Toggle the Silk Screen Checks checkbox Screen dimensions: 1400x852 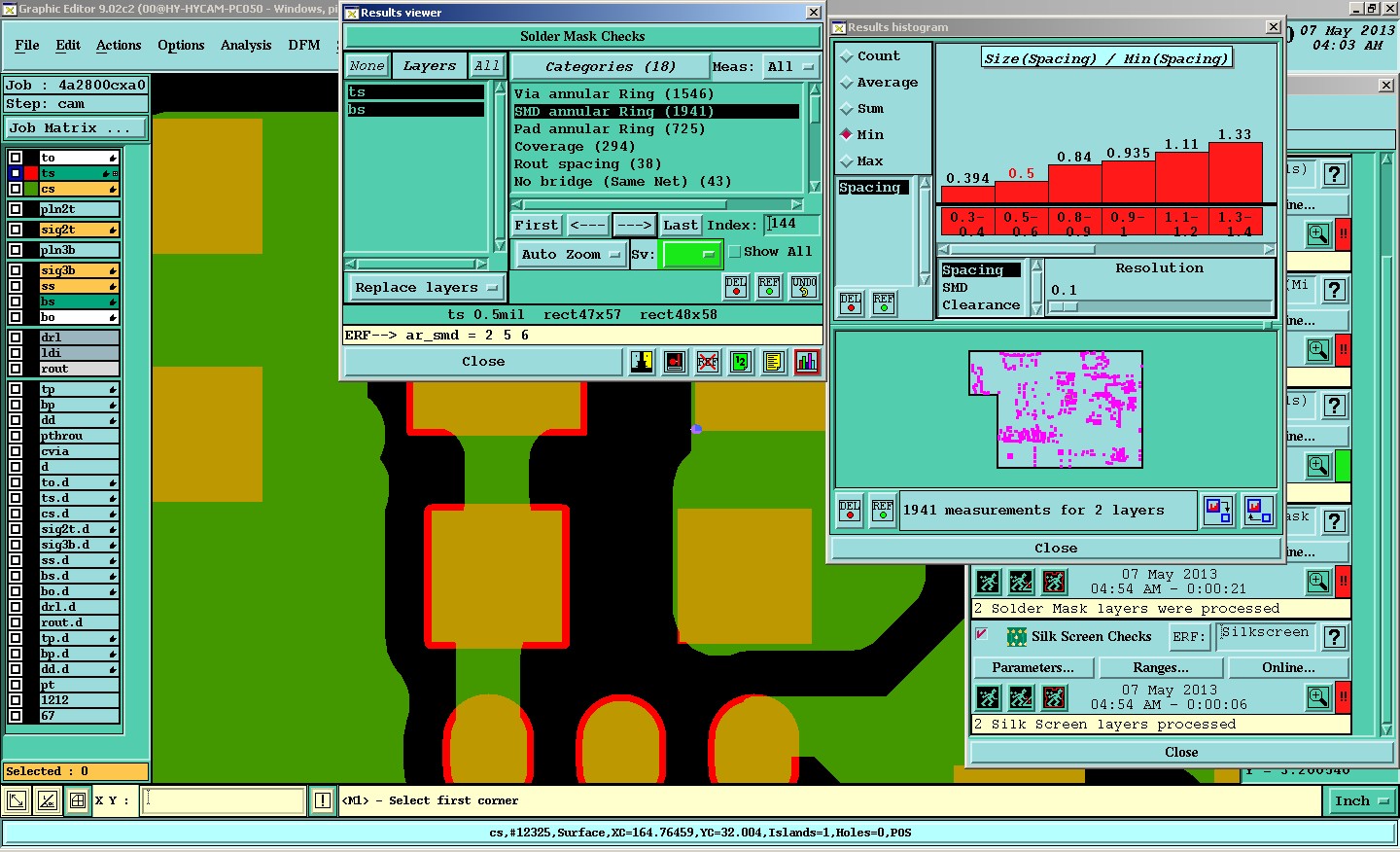pos(982,634)
